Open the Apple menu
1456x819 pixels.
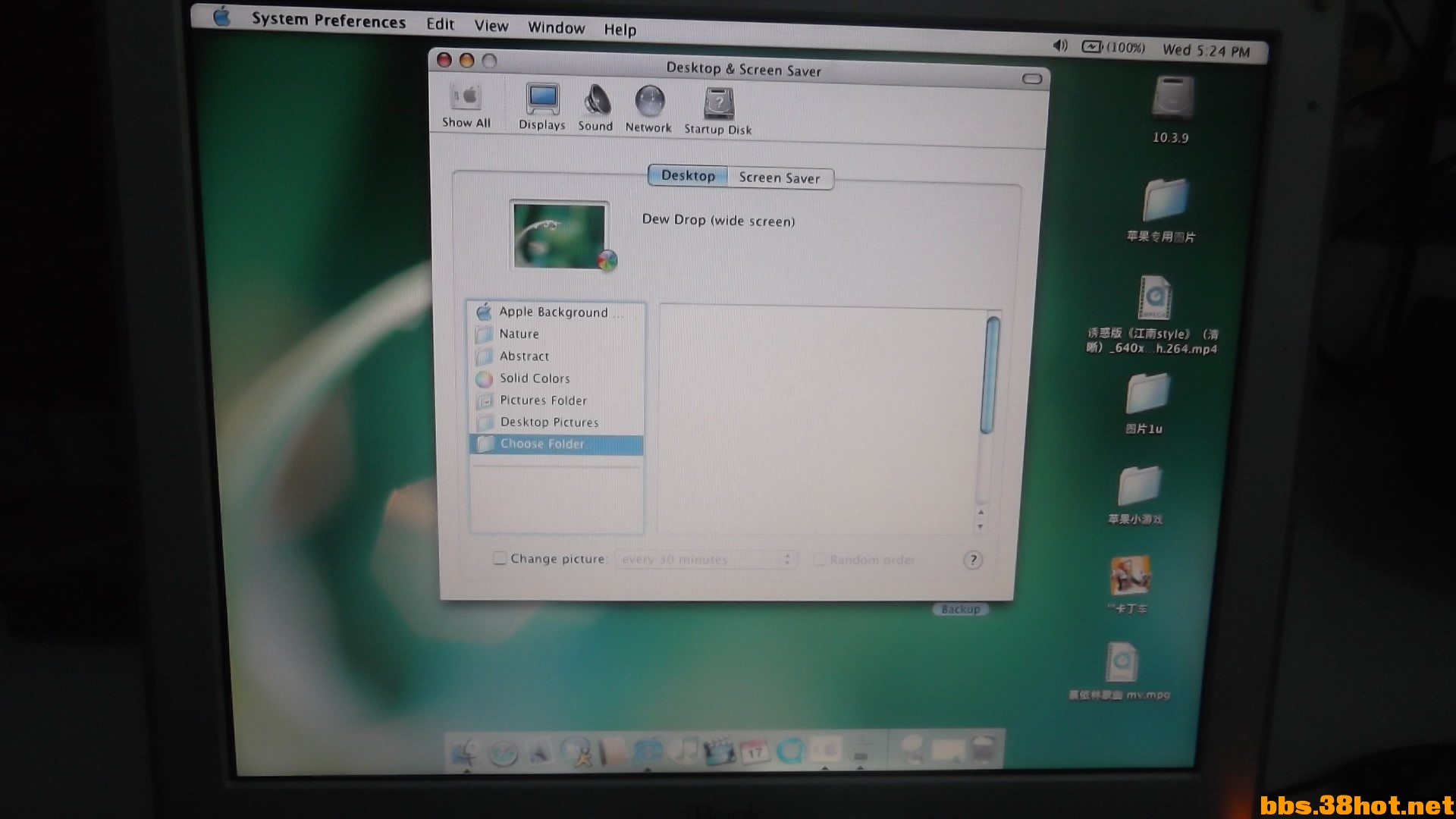point(221,16)
